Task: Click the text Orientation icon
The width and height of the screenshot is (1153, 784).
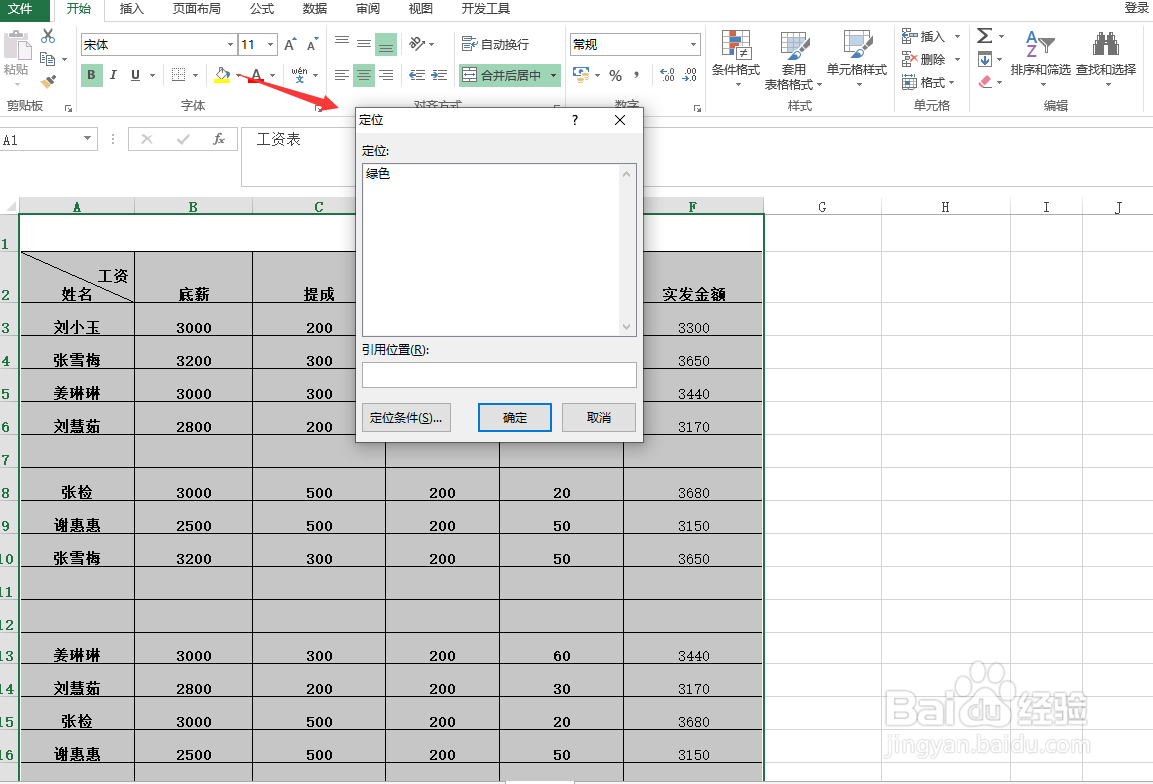Action: 417,44
